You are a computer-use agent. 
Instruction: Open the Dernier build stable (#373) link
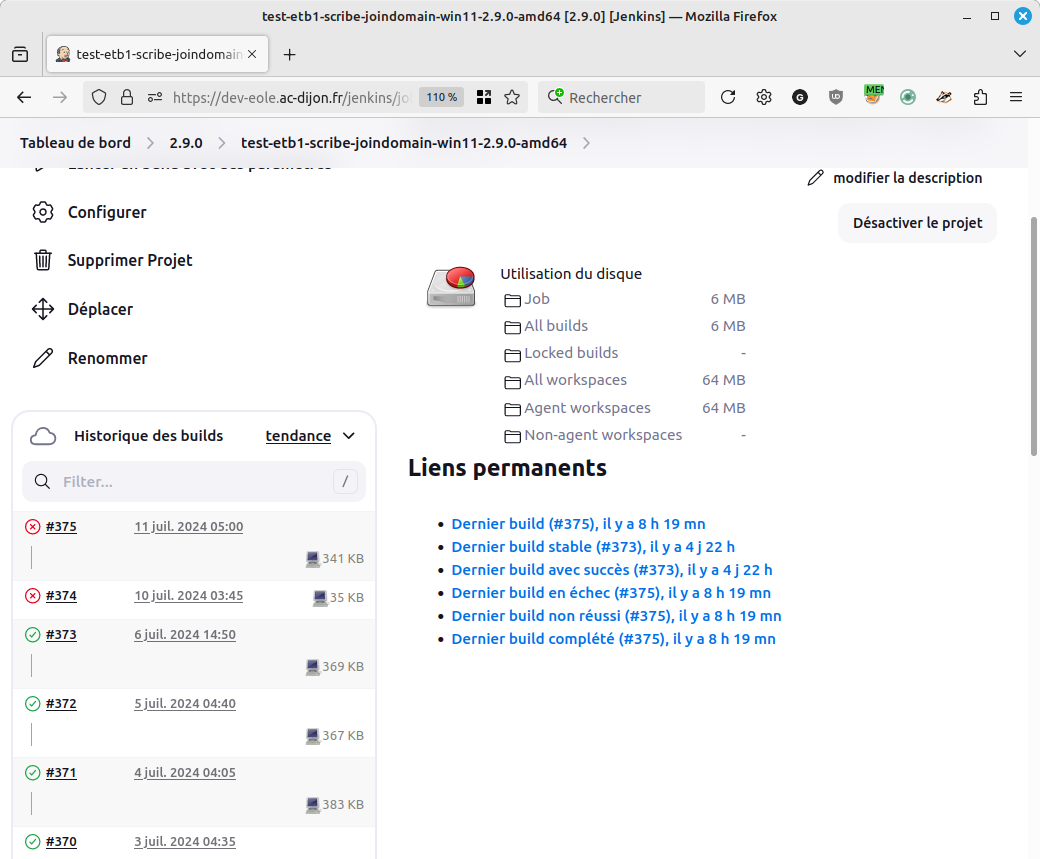click(593, 546)
